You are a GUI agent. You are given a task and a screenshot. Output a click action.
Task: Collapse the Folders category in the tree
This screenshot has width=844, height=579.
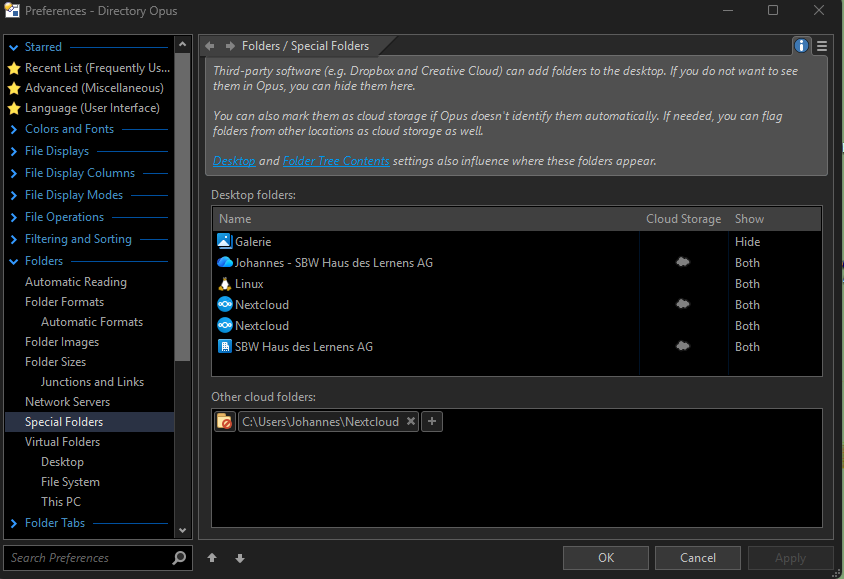point(13,261)
